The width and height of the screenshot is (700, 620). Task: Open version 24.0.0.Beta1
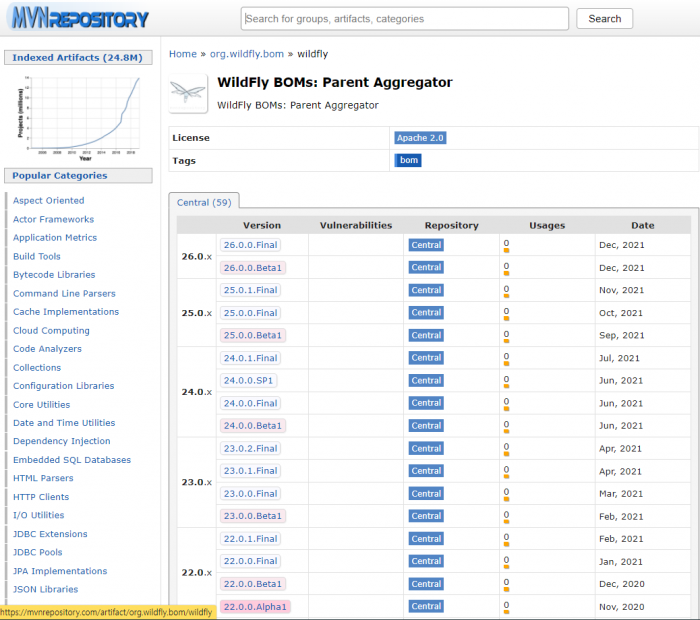pos(253,426)
